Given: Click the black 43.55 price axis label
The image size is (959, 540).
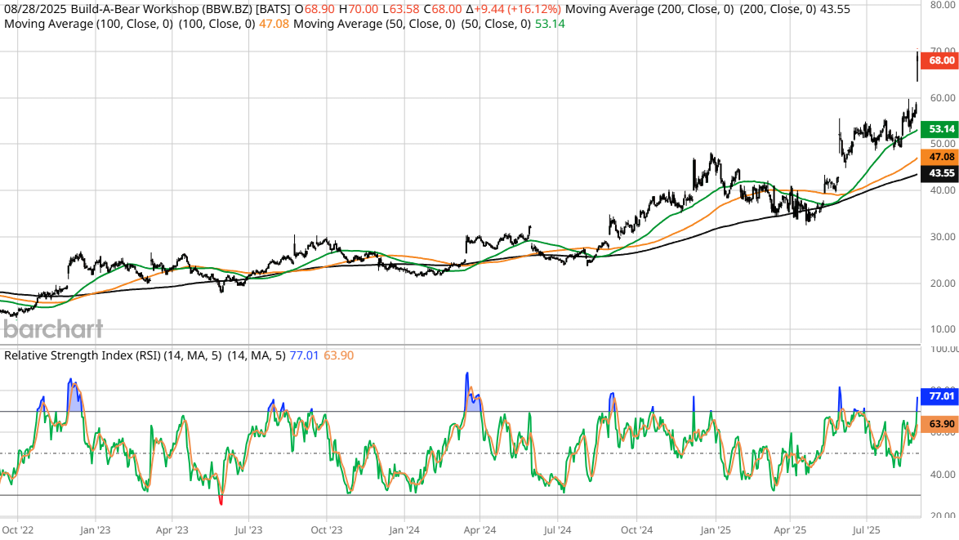Looking at the screenshot, I should click(939, 173).
